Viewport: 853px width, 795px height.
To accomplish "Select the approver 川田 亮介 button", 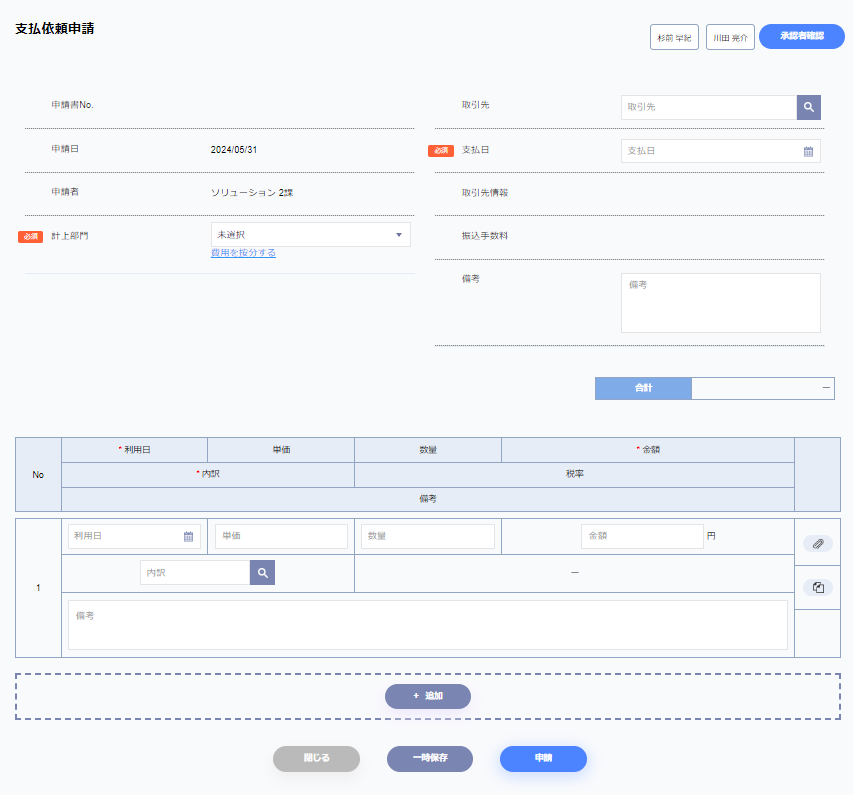I will 730,37.
